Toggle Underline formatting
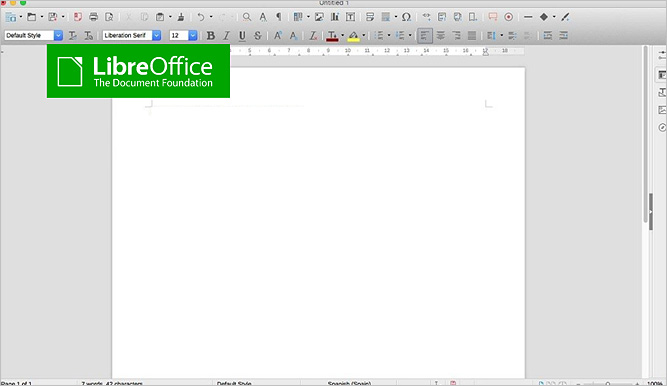The width and height of the screenshot is (667, 386). pyautogui.click(x=242, y=36)
